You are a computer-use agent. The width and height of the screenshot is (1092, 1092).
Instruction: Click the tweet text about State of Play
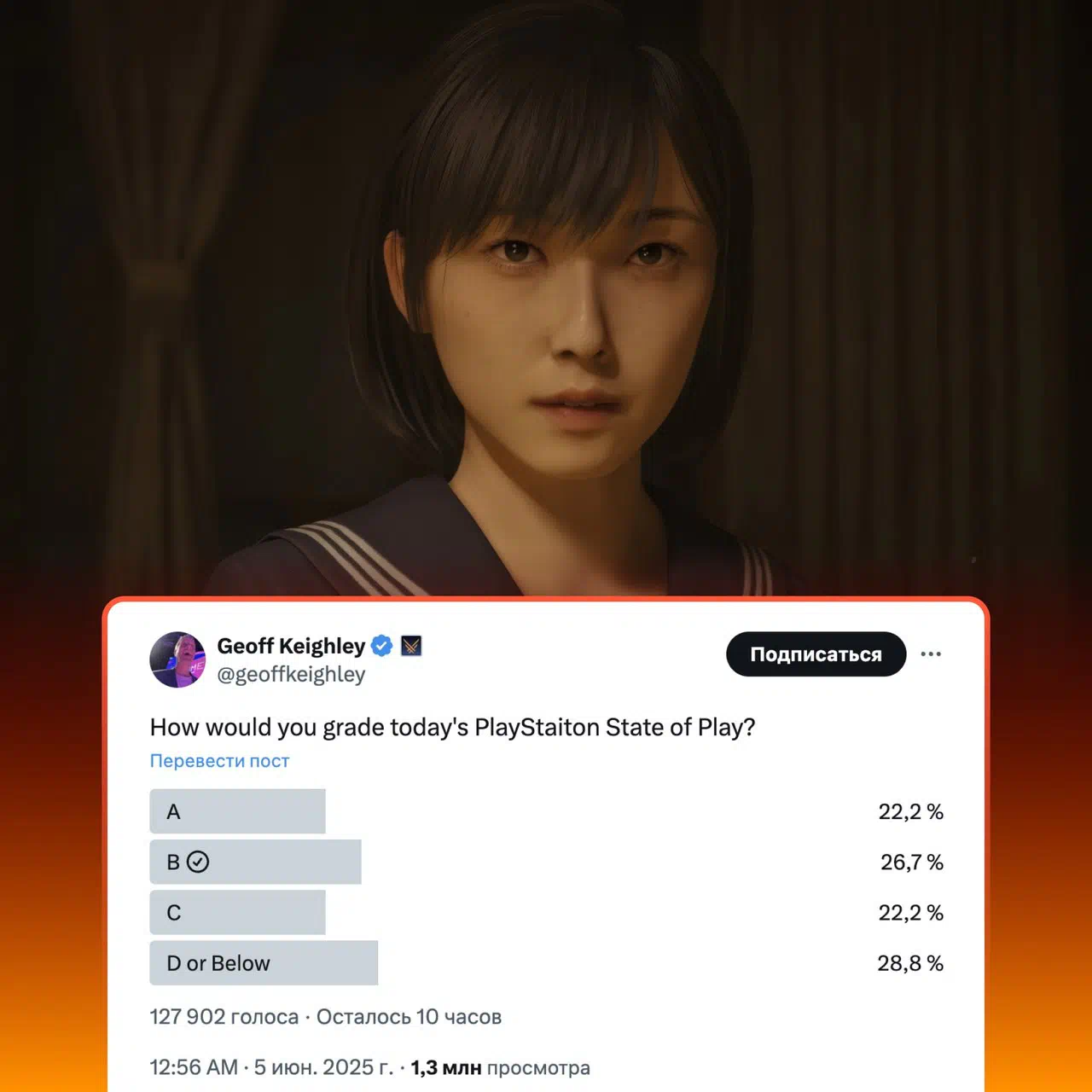[452, 727]
